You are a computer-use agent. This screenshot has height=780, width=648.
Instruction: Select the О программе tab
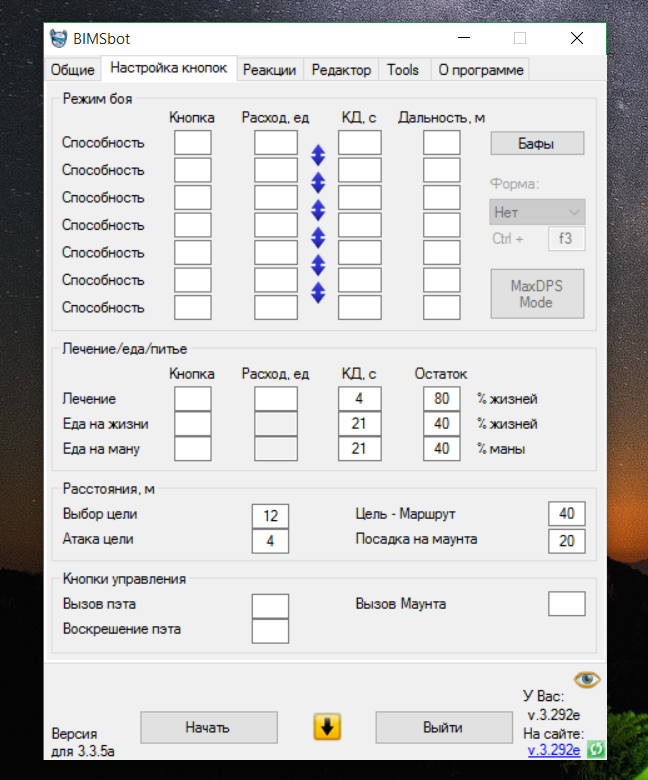[x=480, y=70]
